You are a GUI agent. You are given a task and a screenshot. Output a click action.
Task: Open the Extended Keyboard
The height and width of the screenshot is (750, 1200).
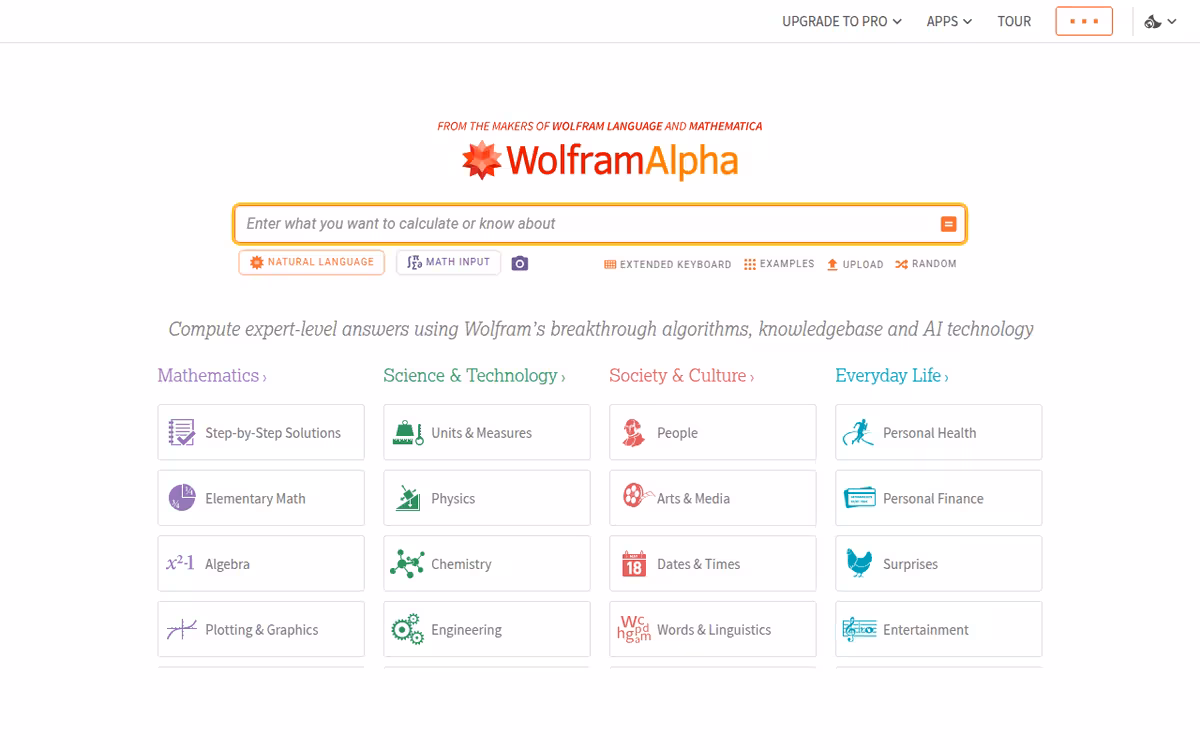point(667,264)
